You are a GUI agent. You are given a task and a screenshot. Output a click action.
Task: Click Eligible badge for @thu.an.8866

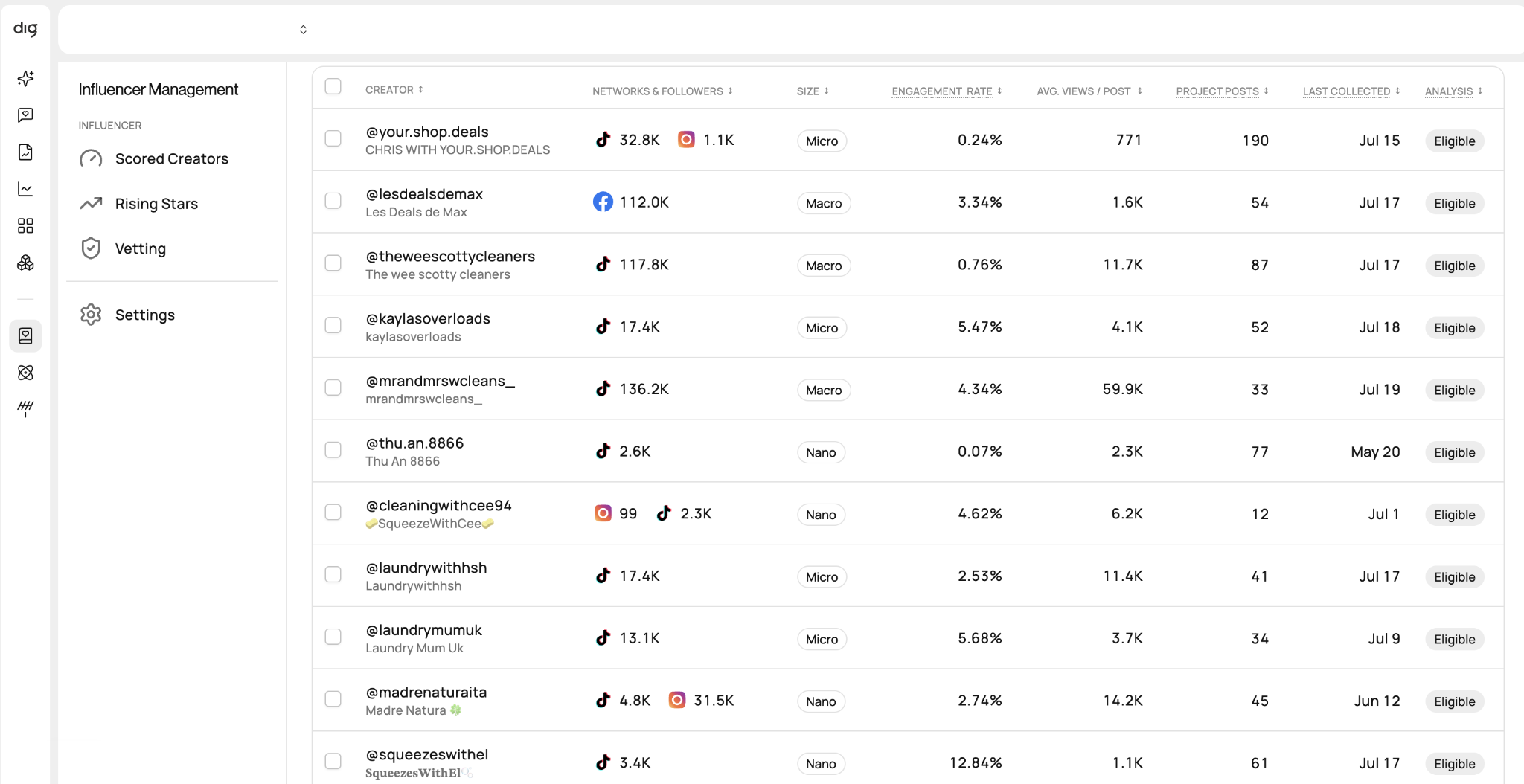1454,452
